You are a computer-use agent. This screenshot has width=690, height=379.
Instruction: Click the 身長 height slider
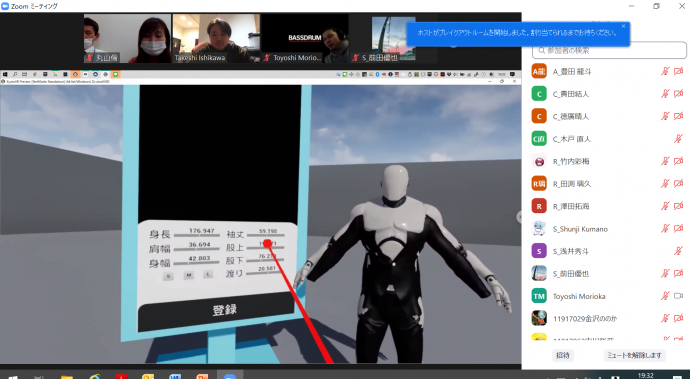(196, 235)
